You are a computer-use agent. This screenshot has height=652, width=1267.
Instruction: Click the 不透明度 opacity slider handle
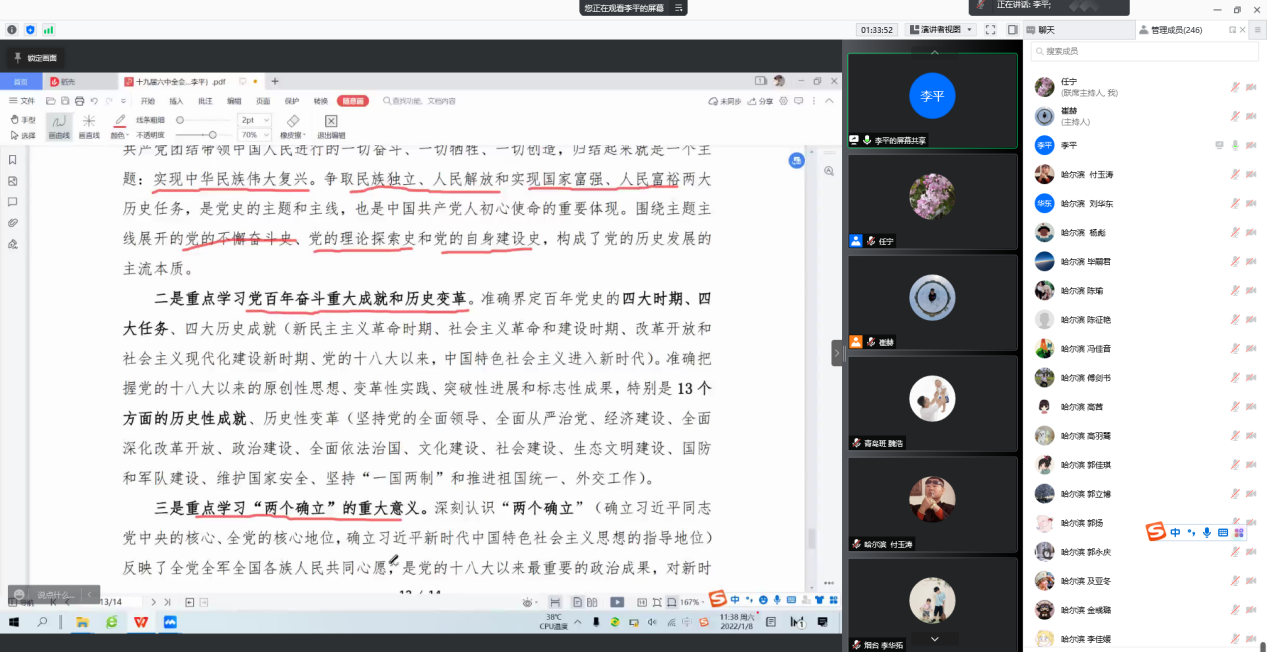click(211, 134)
